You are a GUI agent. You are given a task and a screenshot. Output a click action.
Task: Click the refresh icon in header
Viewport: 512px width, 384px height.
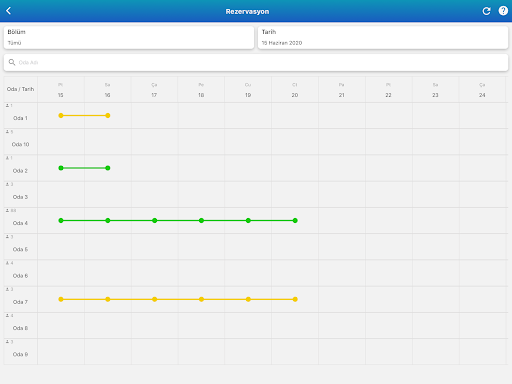click(486, 11)
